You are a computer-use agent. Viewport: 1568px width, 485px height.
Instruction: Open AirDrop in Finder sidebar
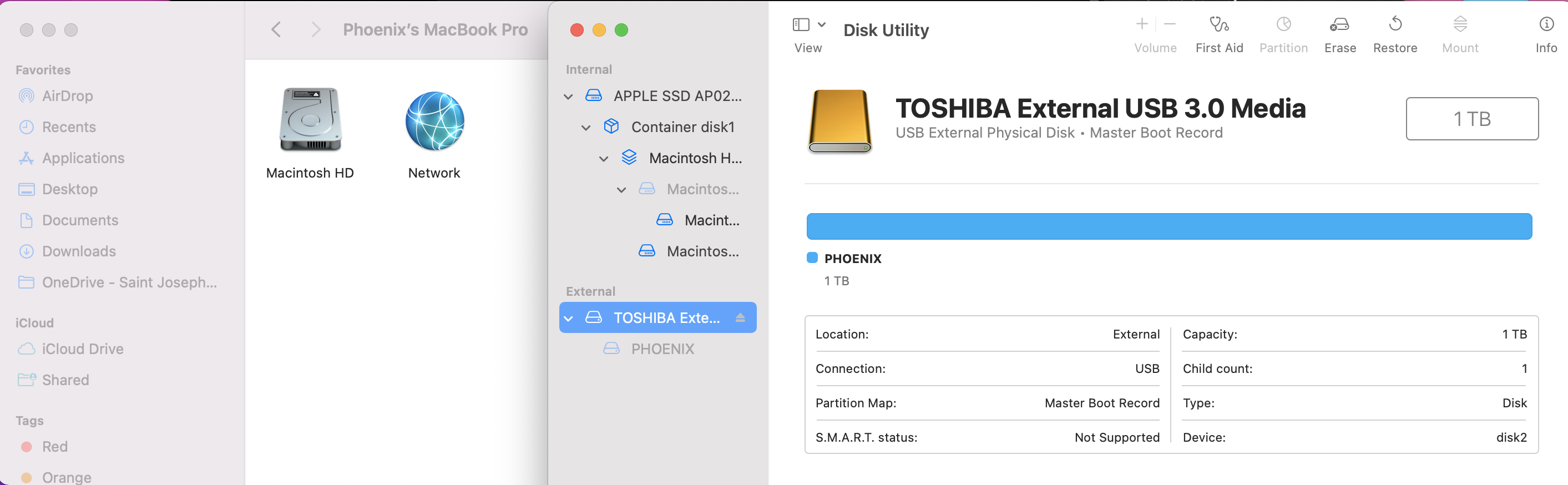[x=67, y=96]
